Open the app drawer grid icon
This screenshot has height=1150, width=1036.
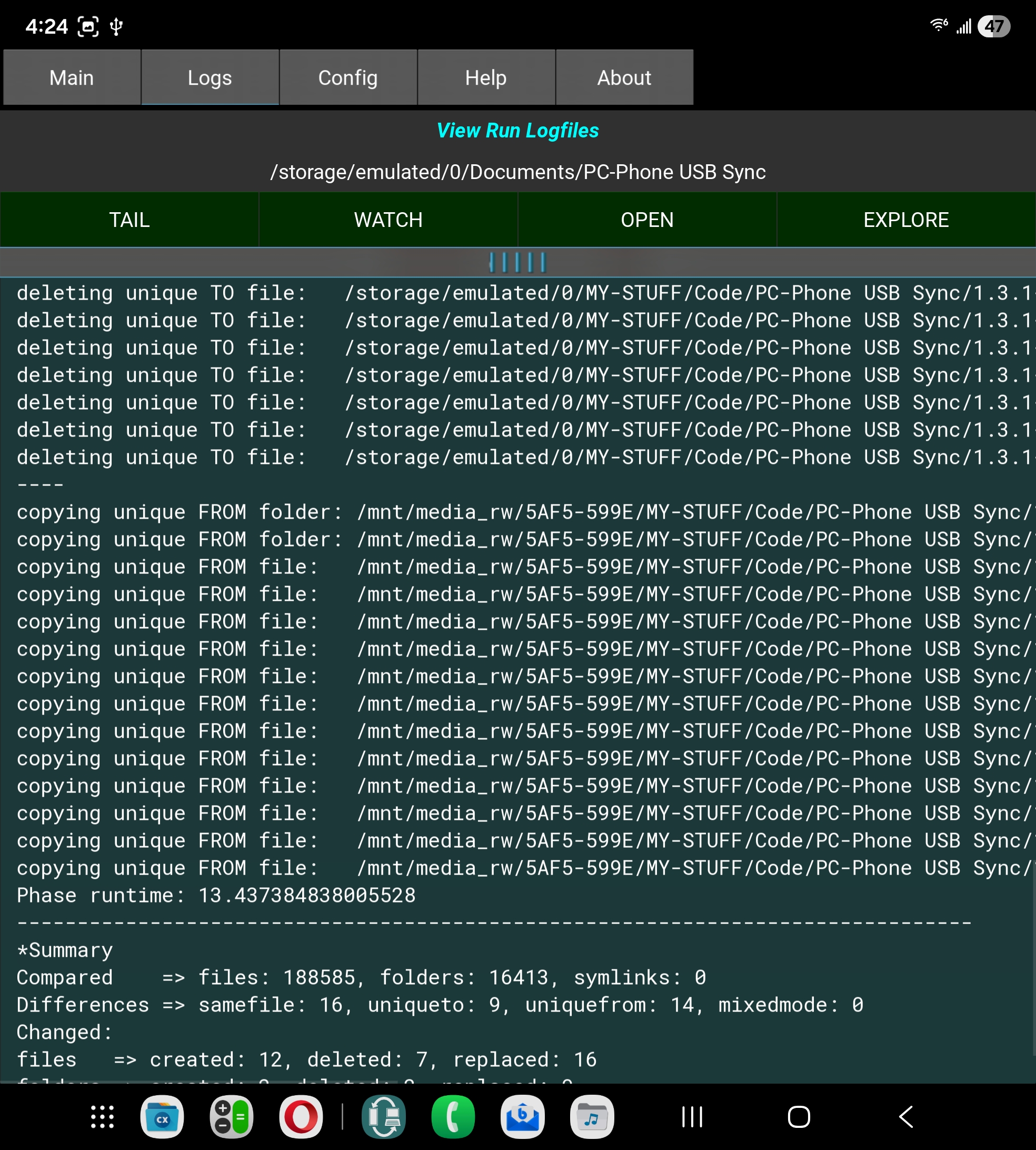pyautogui.click(x=103, y=1117)
